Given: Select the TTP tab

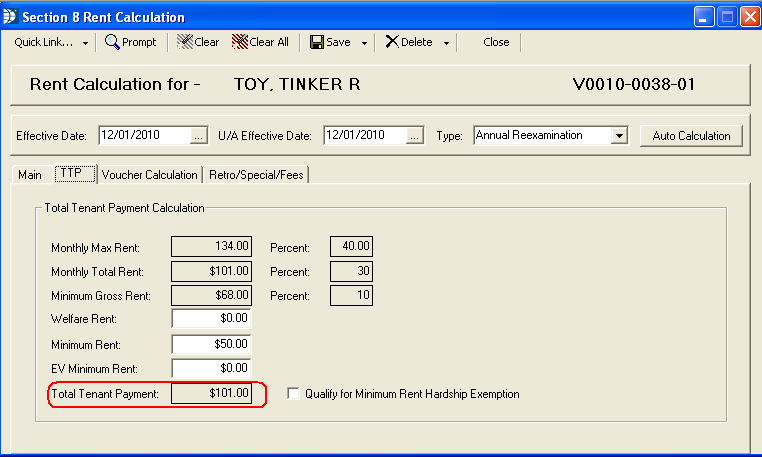Looking at the screenshot, I should [x=74, y=173].
